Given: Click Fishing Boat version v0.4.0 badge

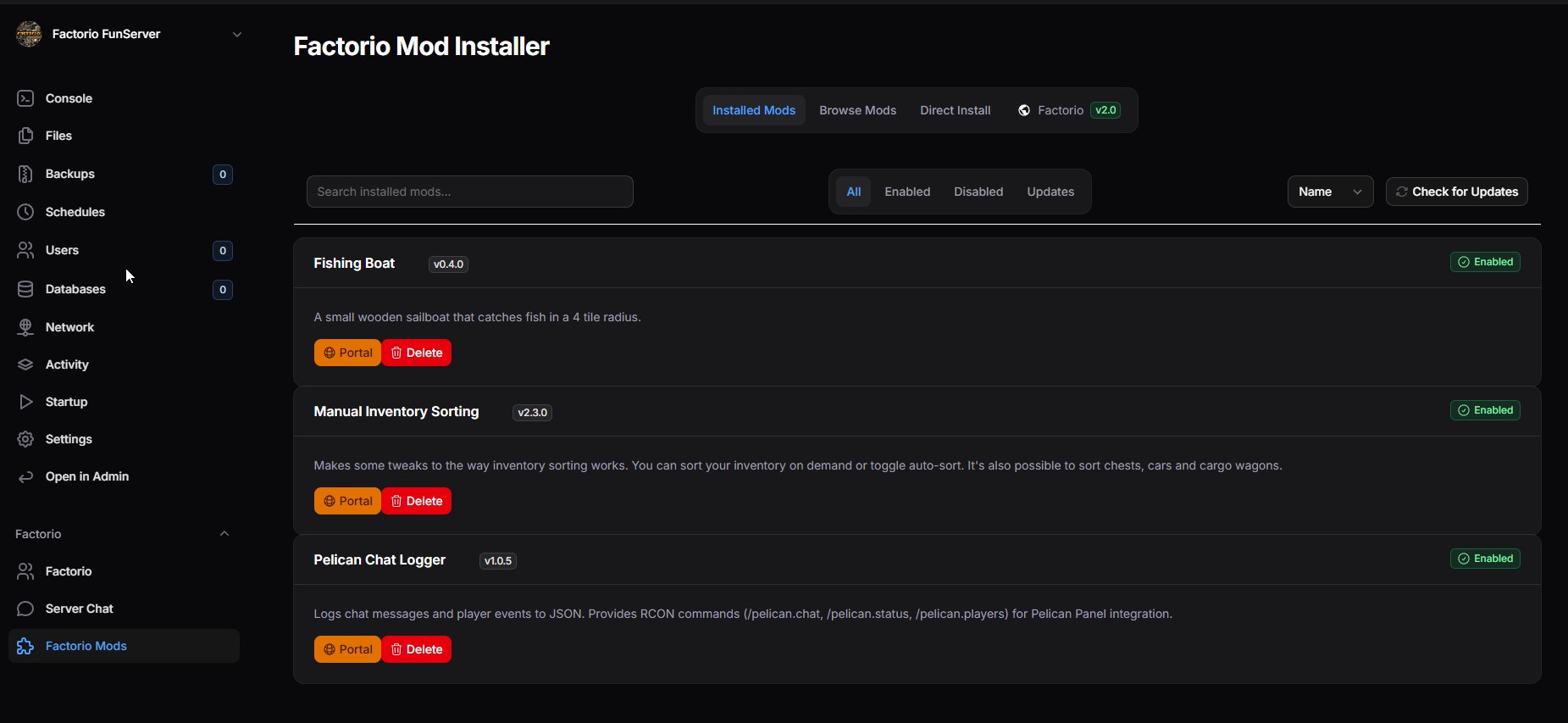Looking at the screenshot, I should click(448, 264).
